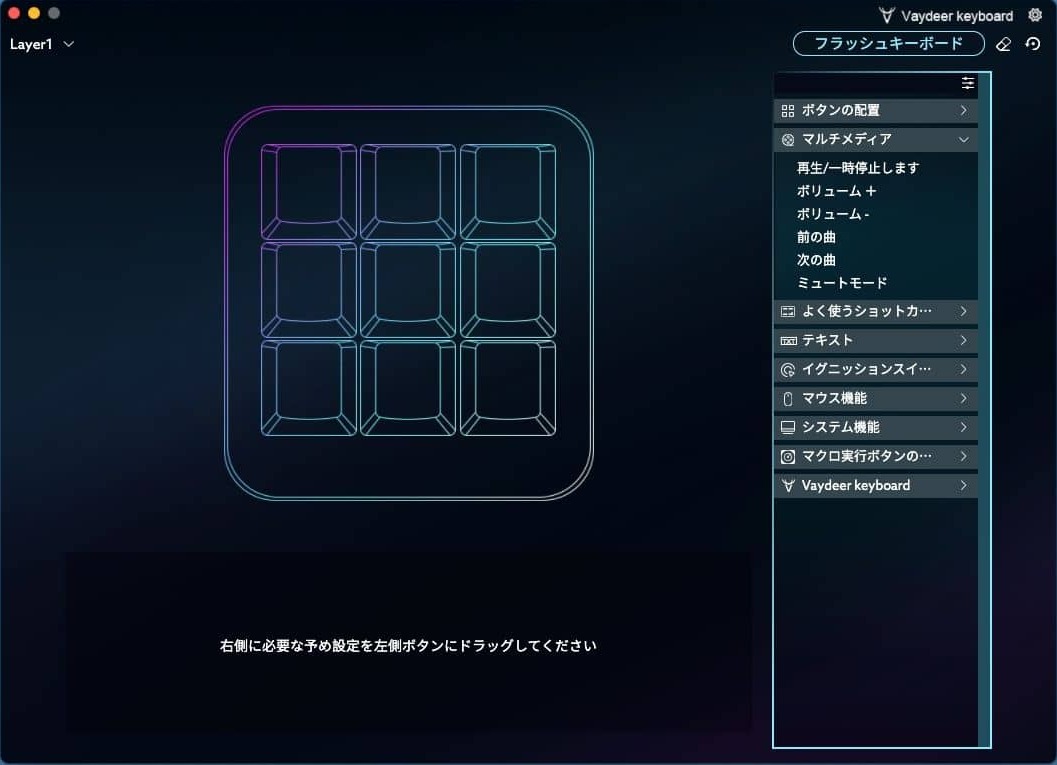Click the ボタンの配置 grid icon

787,111
